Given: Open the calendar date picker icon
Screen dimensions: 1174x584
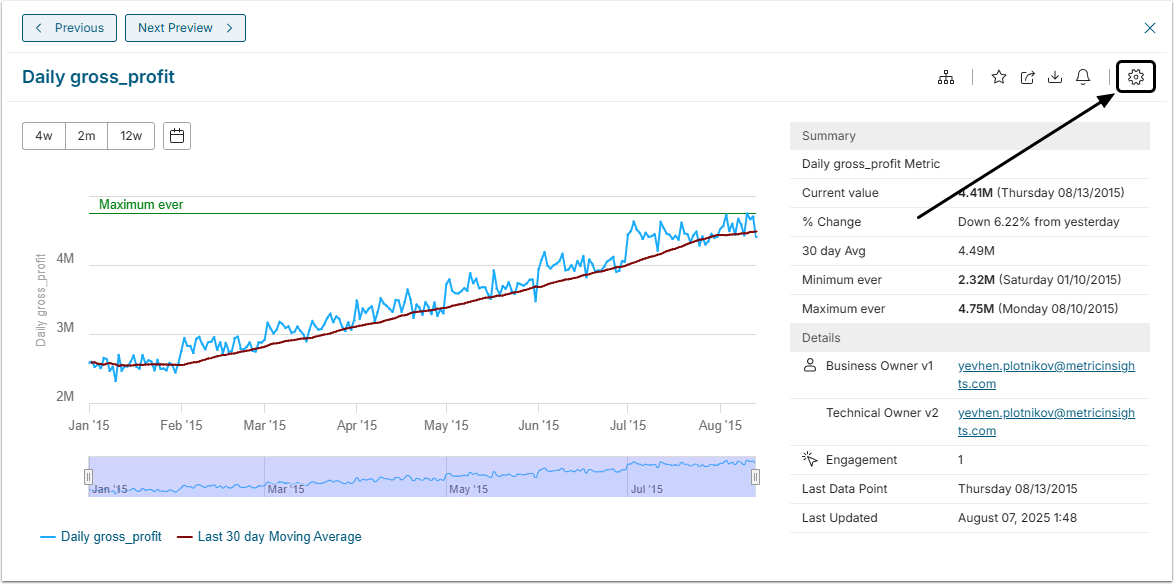Looking at the screenshot, I should (177, 136).
